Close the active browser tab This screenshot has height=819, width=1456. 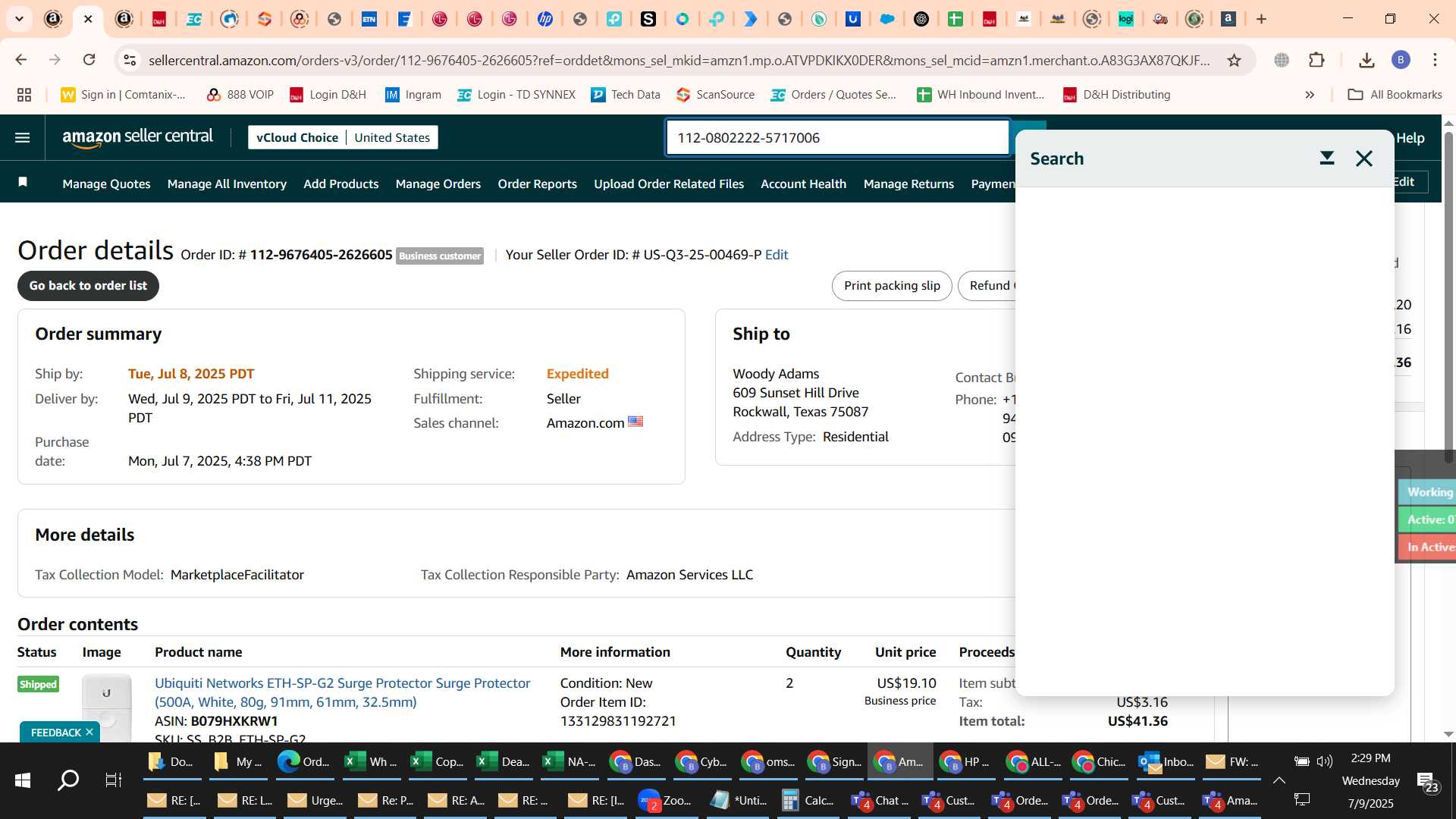point(88,19)
